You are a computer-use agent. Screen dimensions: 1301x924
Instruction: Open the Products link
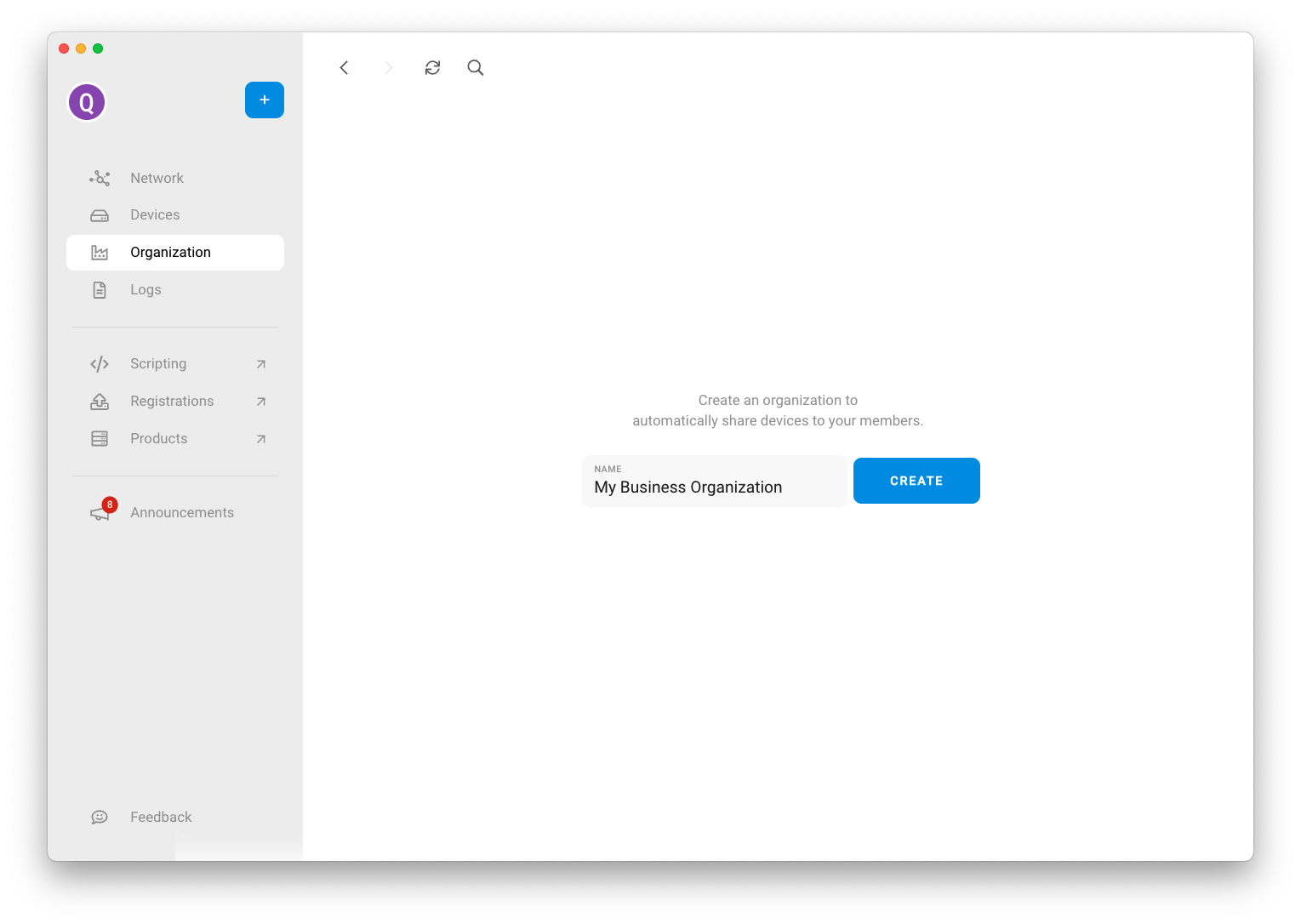175,439
